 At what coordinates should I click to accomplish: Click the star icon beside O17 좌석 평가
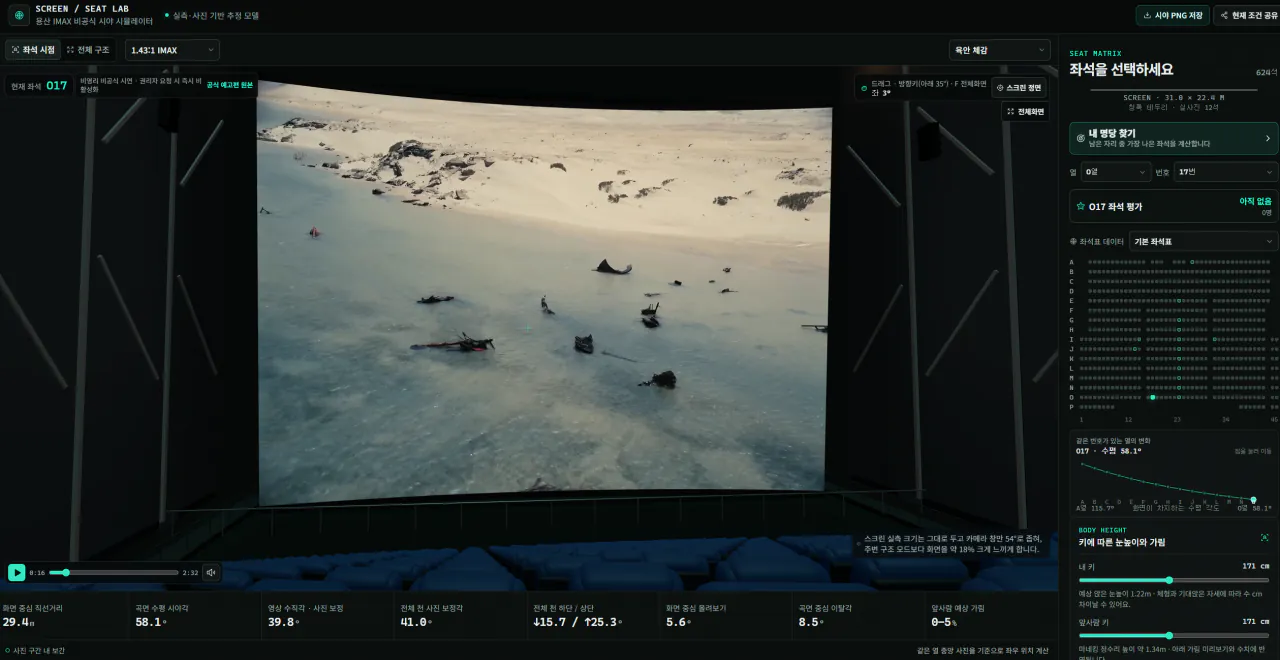click(1080, 206)
